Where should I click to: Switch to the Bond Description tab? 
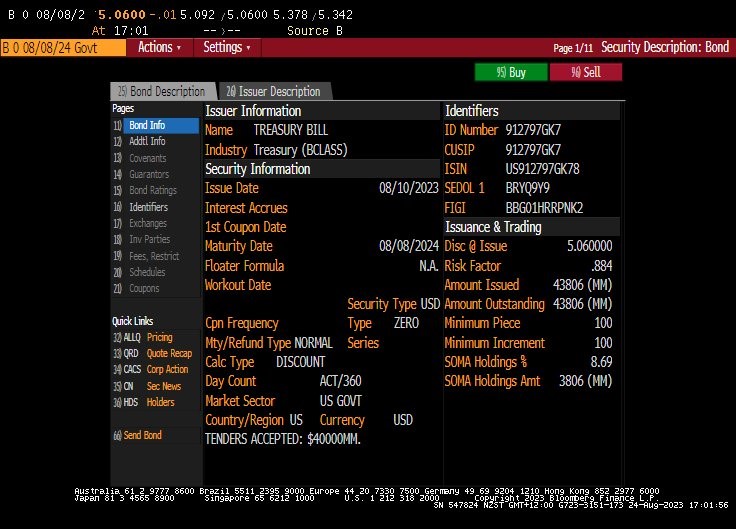coord(162,91)
